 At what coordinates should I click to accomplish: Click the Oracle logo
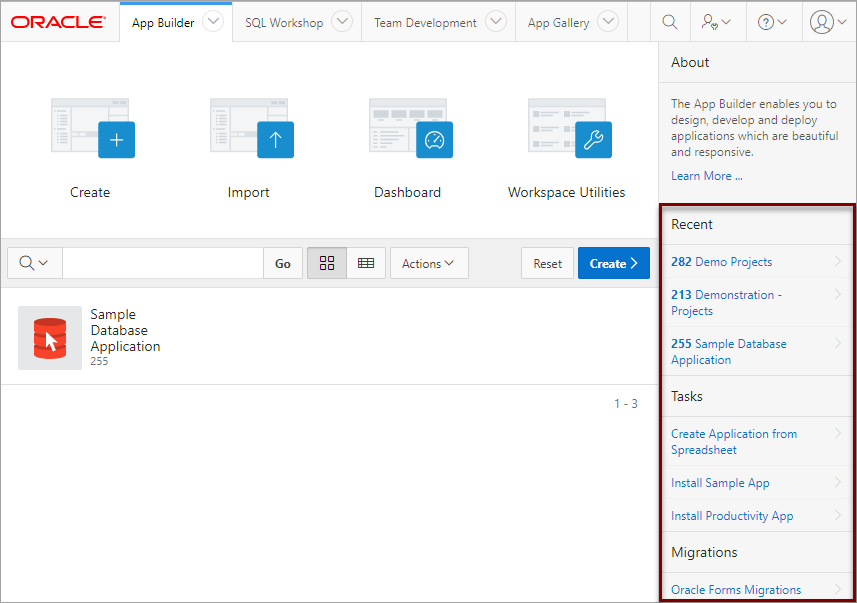click(x=58, y=22)
